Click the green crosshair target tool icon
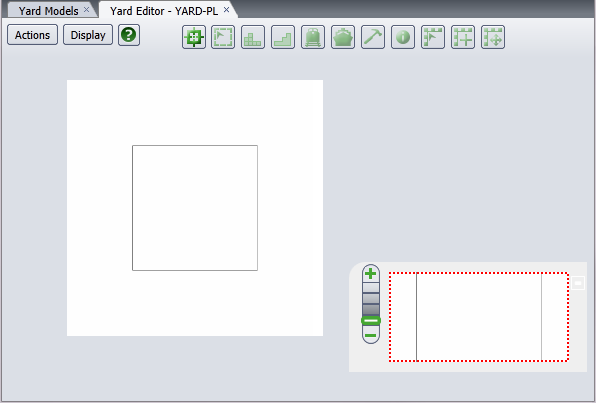 click(194, 37)
